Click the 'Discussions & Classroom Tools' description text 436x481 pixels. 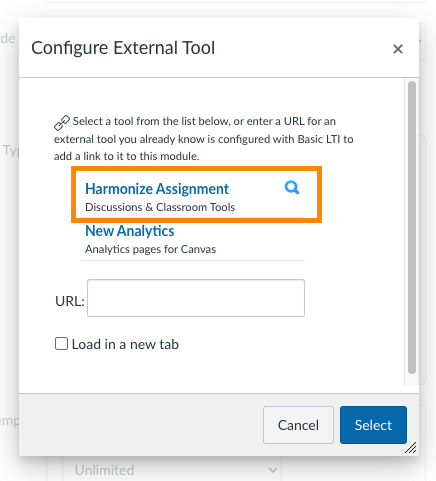click(160, 207)
